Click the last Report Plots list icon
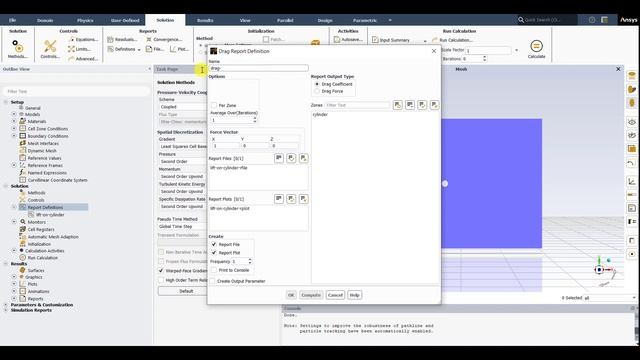Viewport: 640px width, 360px height. [303, 199]
